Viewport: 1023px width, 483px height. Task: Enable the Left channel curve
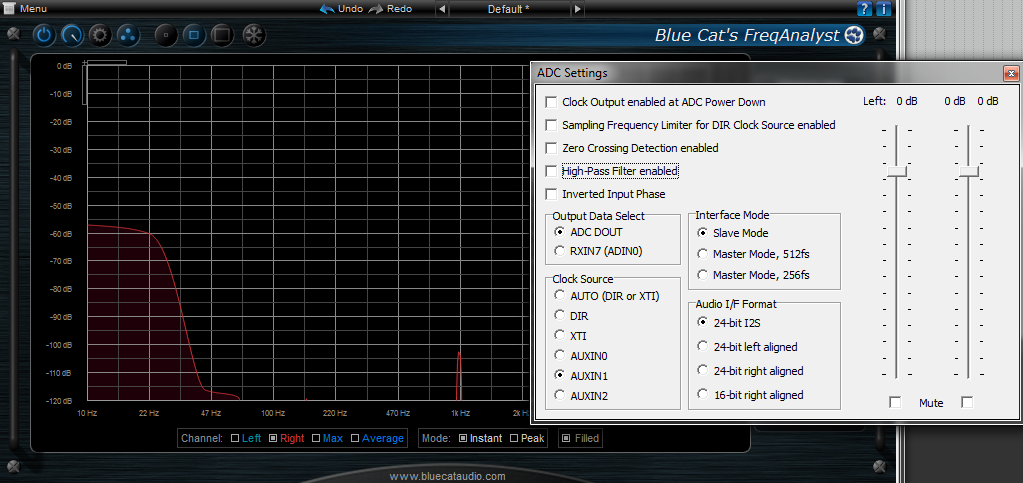click(235, 439)
